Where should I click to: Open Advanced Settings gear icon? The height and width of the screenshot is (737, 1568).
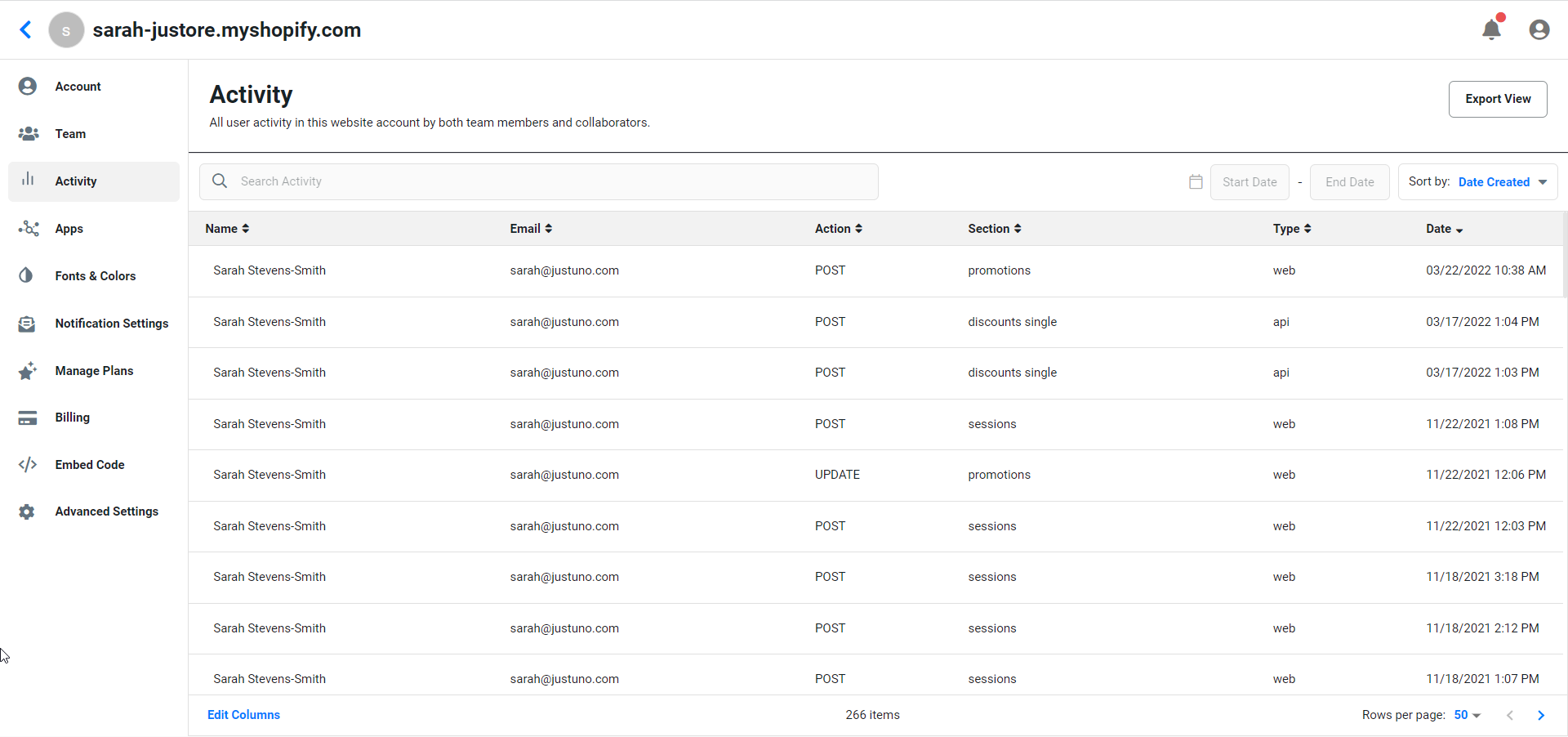28,511
